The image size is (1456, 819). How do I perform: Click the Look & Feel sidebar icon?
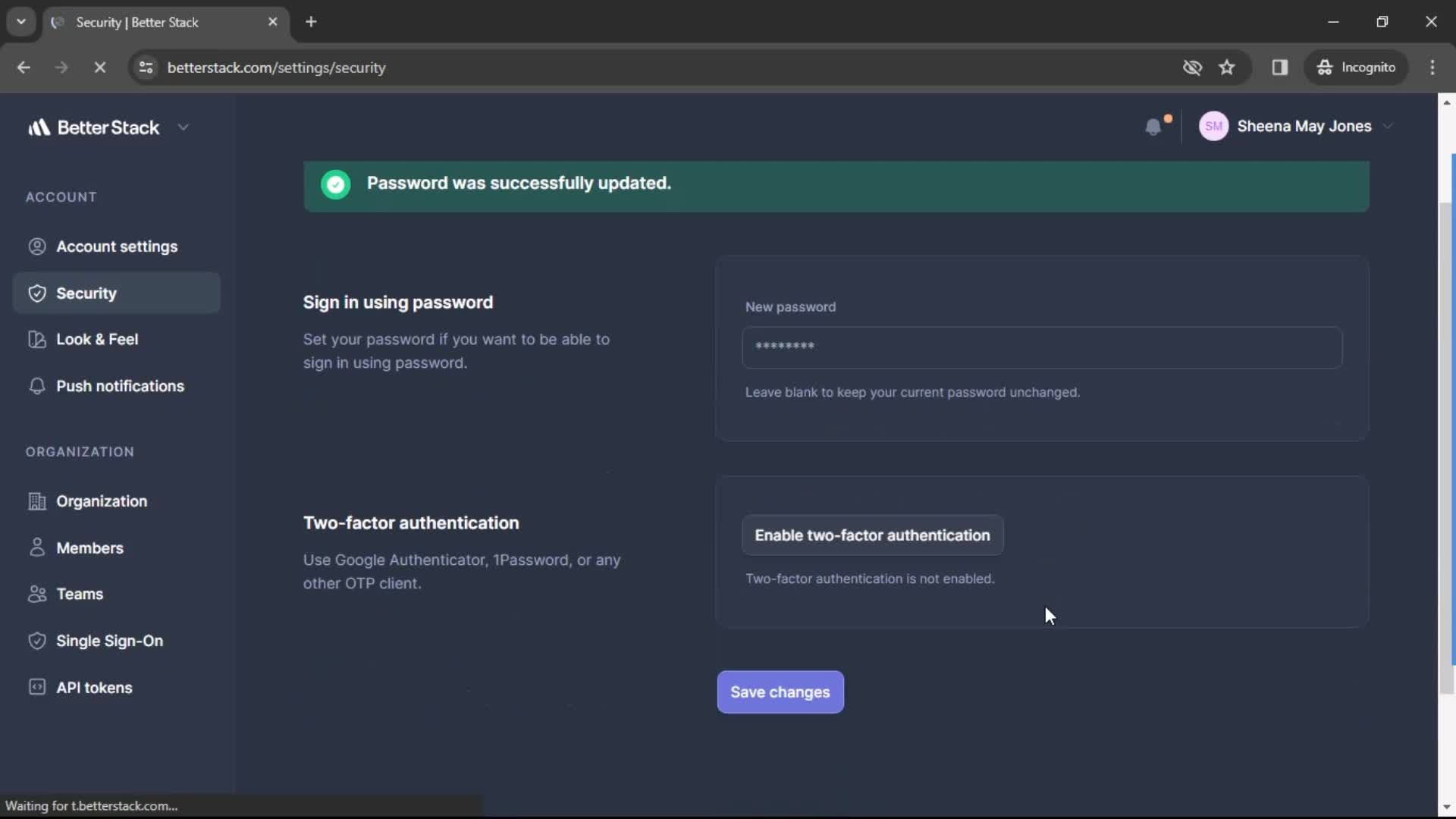36,338
